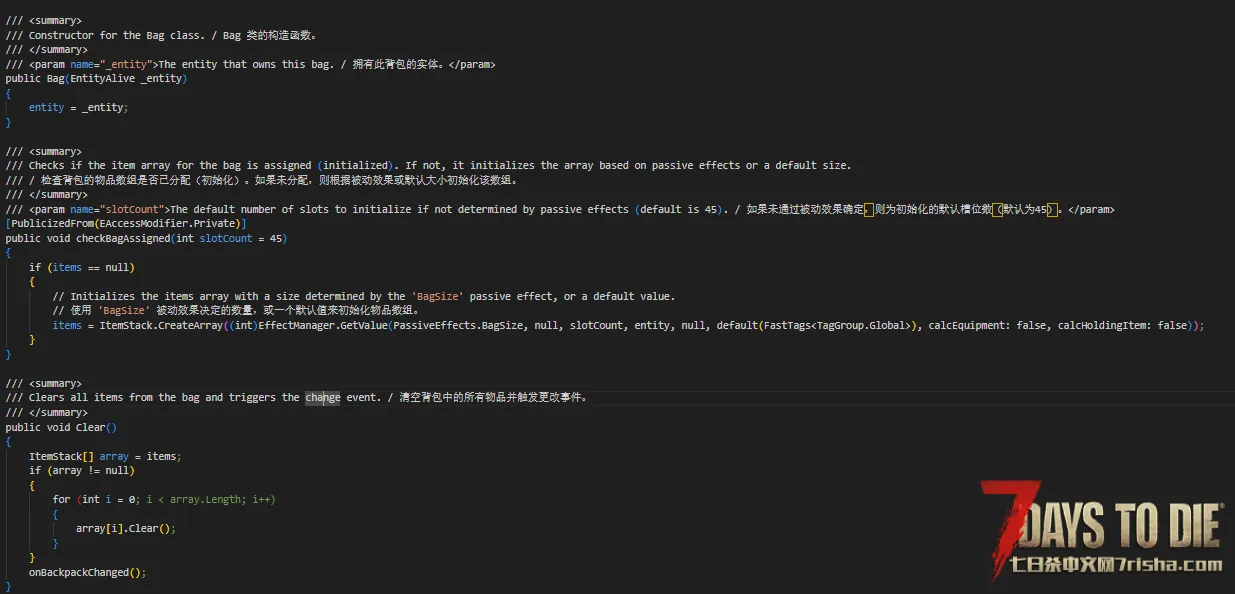The width and height of the screenshot is (1235, 594).
Task: Click 'FastTags<TagGroup.Global>' in default expression
Action: tap(837, 325)
